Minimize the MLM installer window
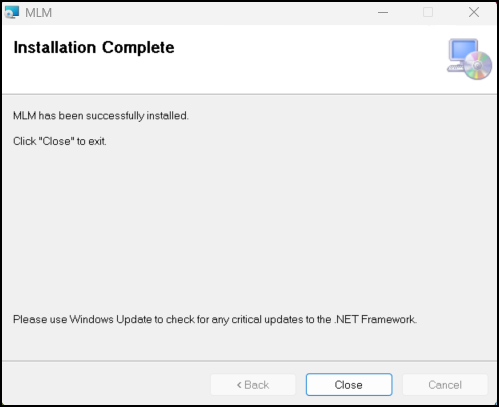This screenshot has height=407, width=499. (x=383, y=13)
